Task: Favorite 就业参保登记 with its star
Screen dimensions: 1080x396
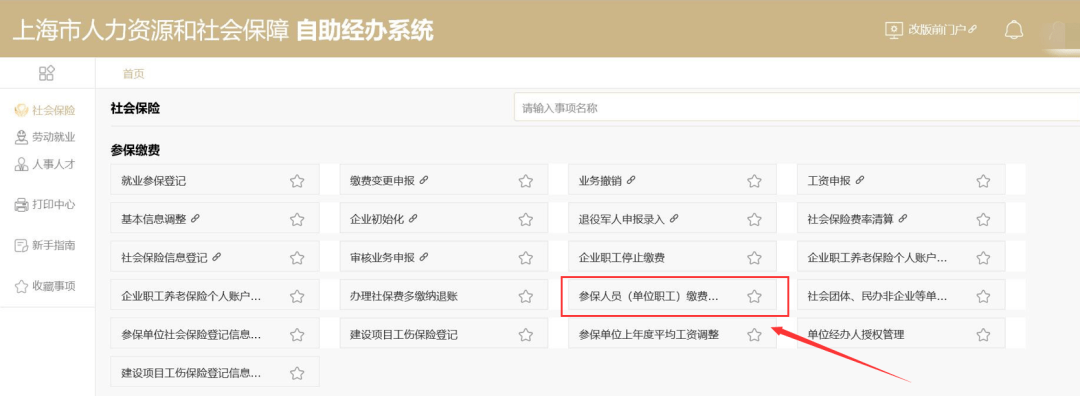Action: point(297,181)
